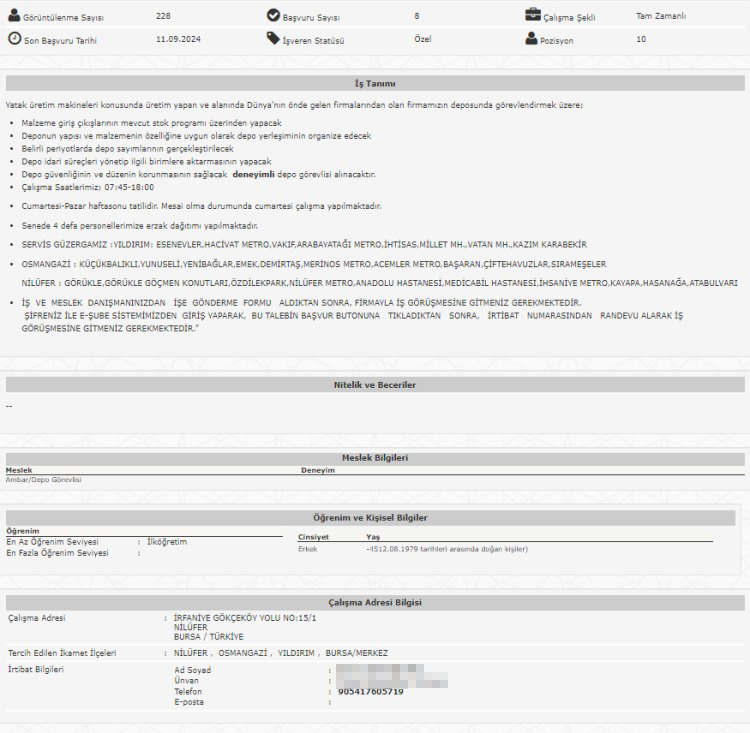Click the Başvuru Sayısı checkmark icon
750x733 pixels.
click(273, 16)
